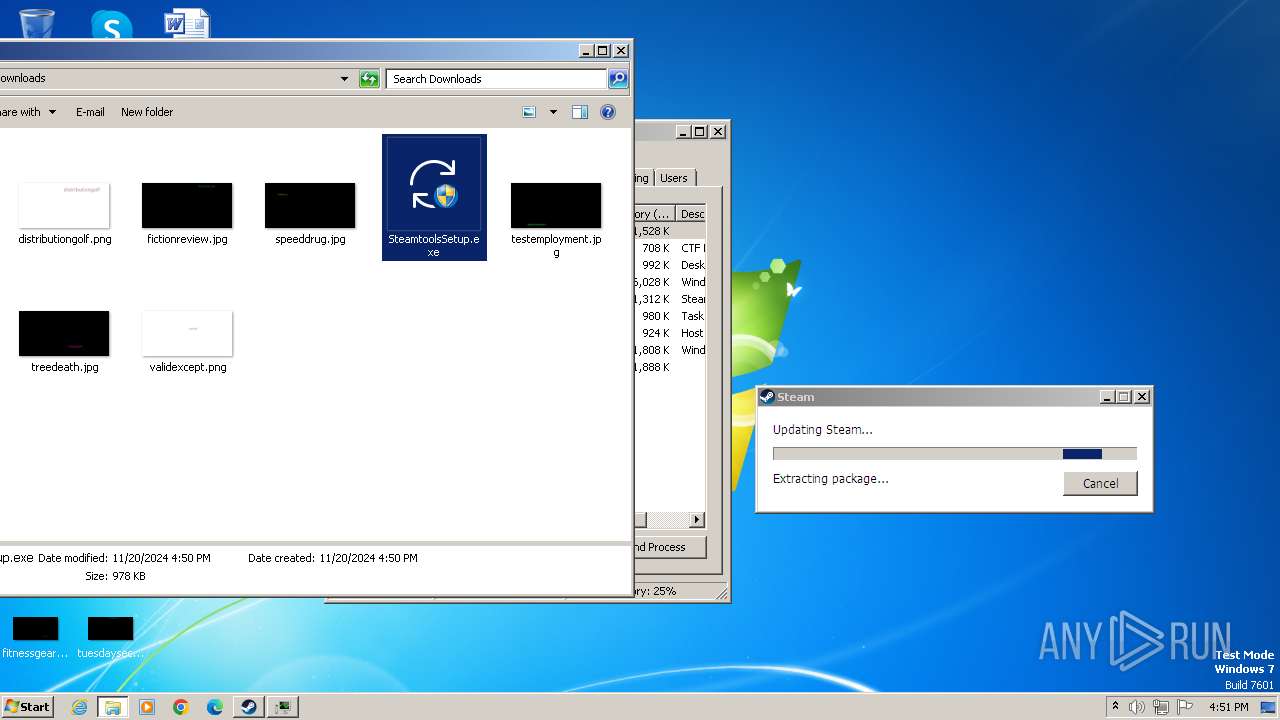Open the Start menu

[x=27, y=706]
